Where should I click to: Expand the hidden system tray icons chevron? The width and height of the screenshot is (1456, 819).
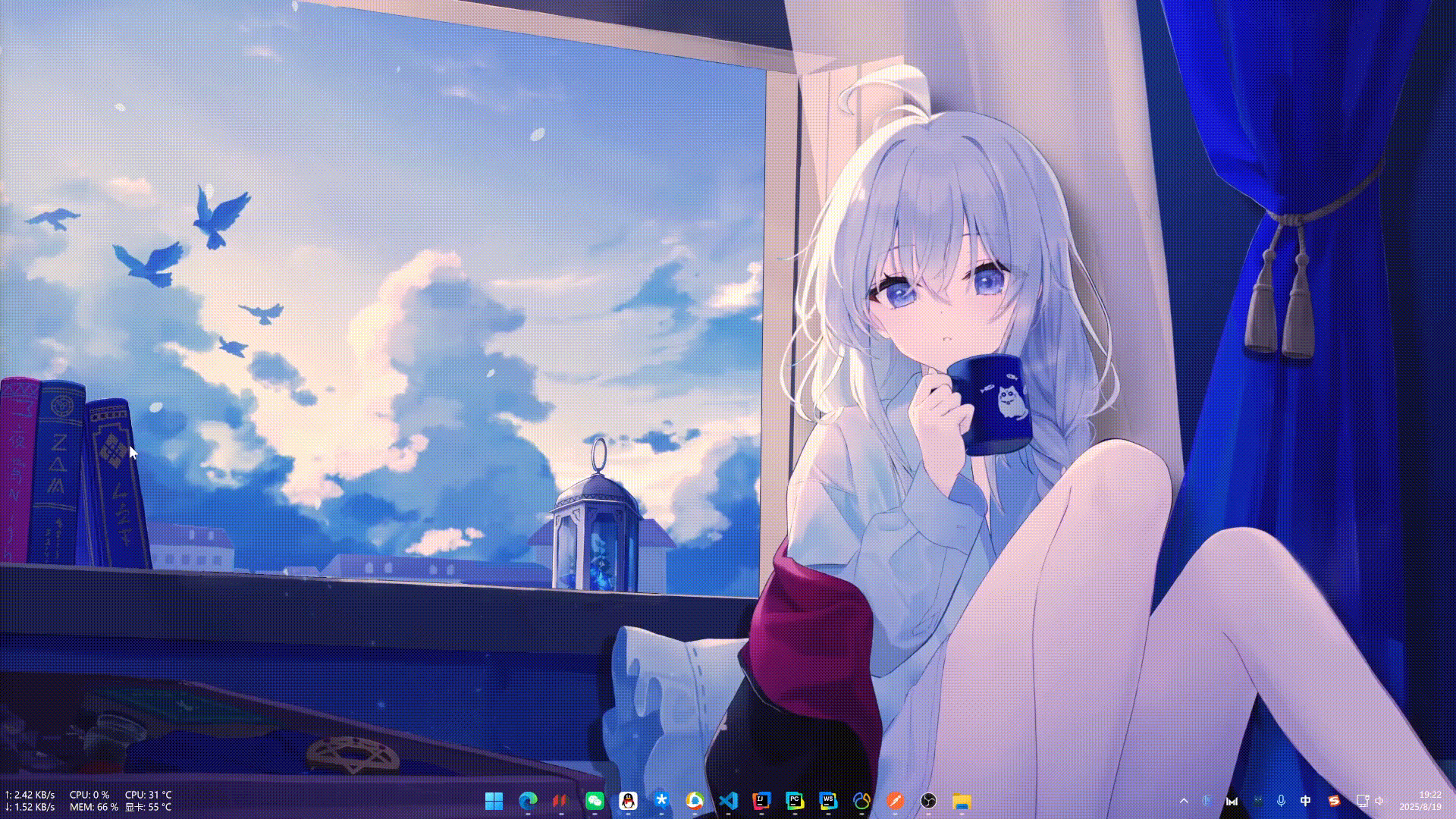1185,801
